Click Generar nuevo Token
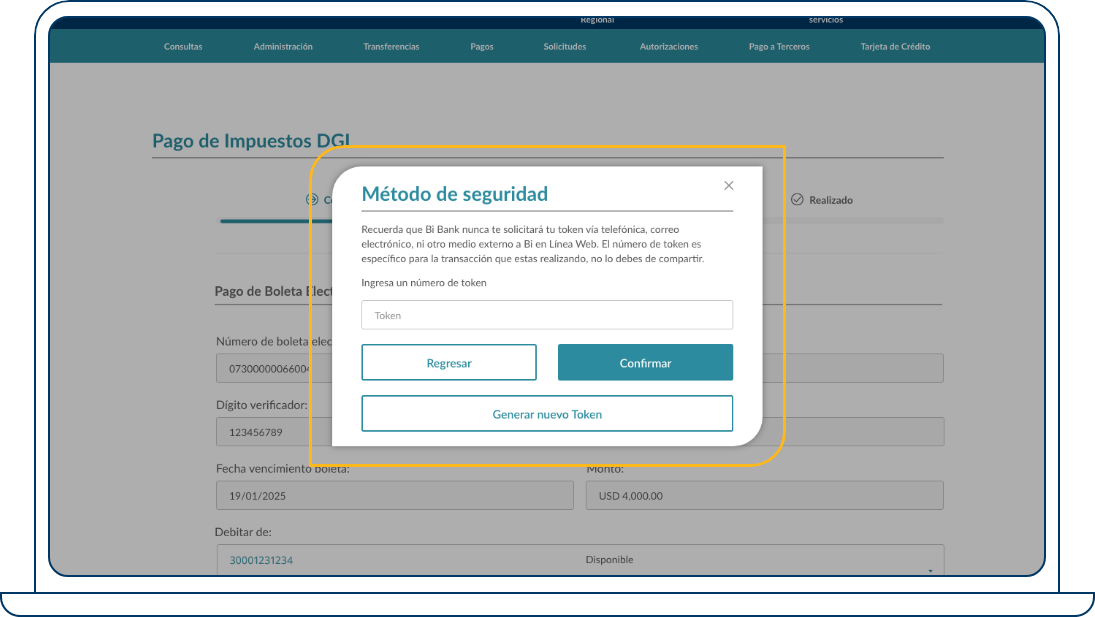1095x617 pixels. point(546,413)
